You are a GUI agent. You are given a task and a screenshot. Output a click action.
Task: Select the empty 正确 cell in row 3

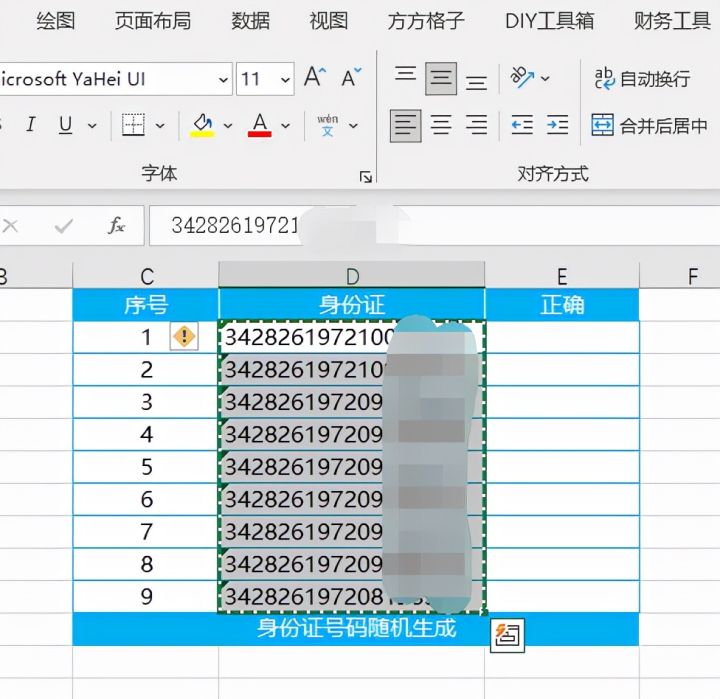[562, 402]
